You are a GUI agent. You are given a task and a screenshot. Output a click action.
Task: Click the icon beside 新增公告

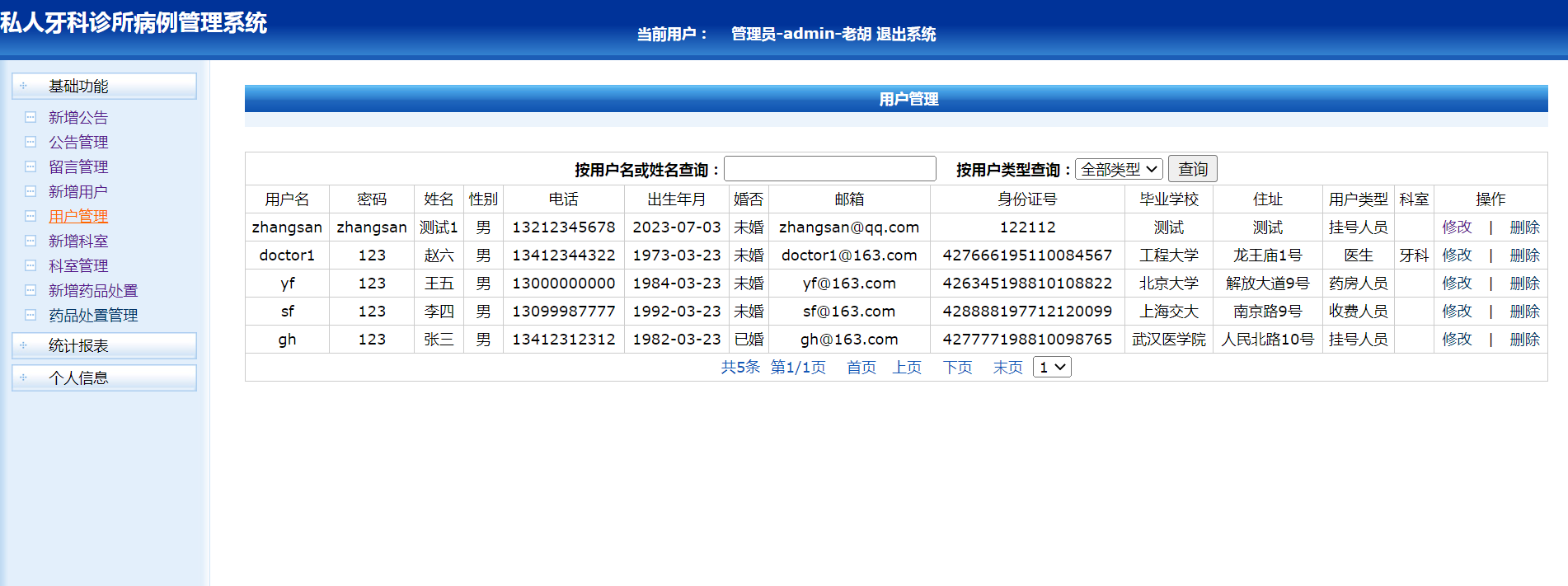point(31,117)
